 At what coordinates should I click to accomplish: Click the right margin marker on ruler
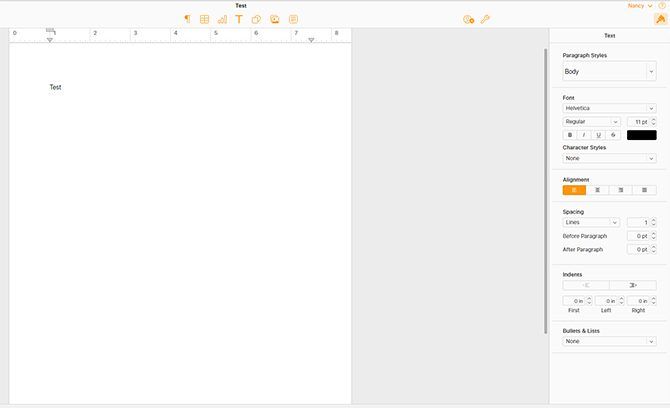point(311,40)
